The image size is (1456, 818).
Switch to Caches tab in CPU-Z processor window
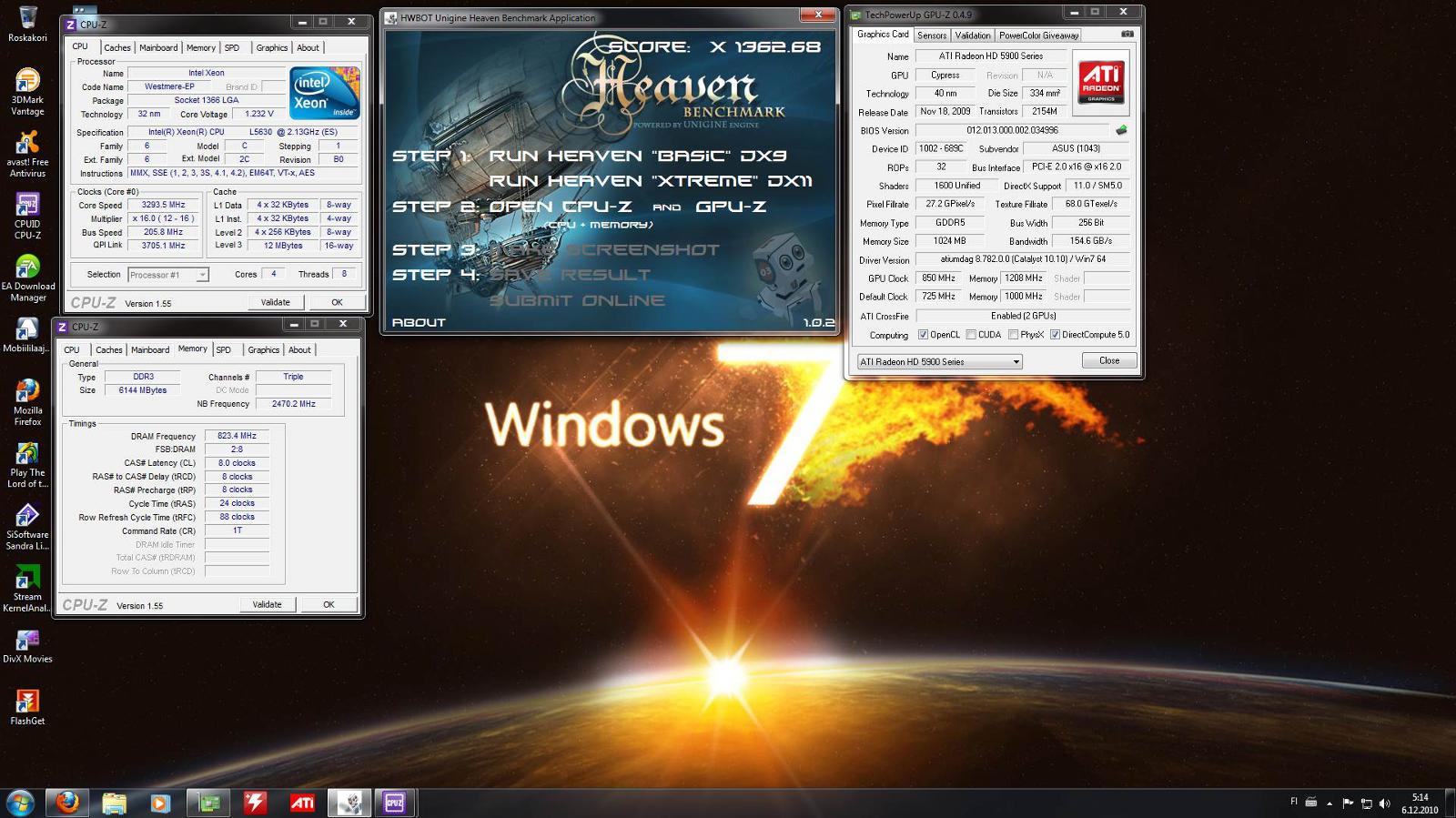[x=117, y=47]
